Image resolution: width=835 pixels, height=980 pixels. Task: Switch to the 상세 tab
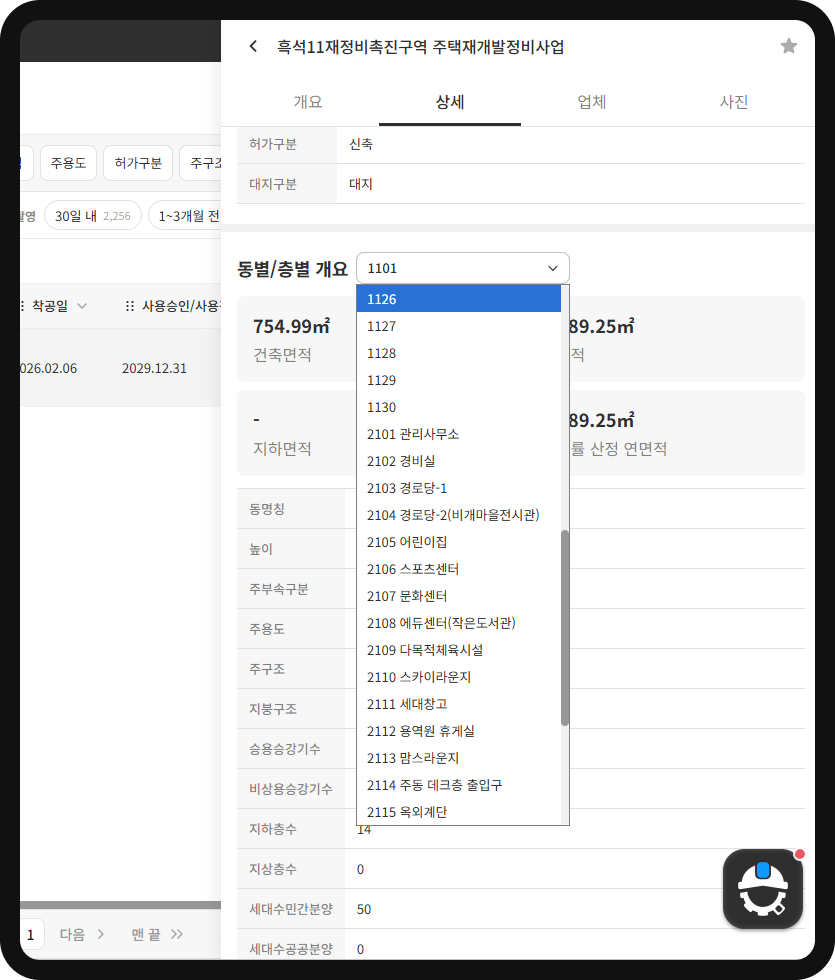tap(450, 102)
